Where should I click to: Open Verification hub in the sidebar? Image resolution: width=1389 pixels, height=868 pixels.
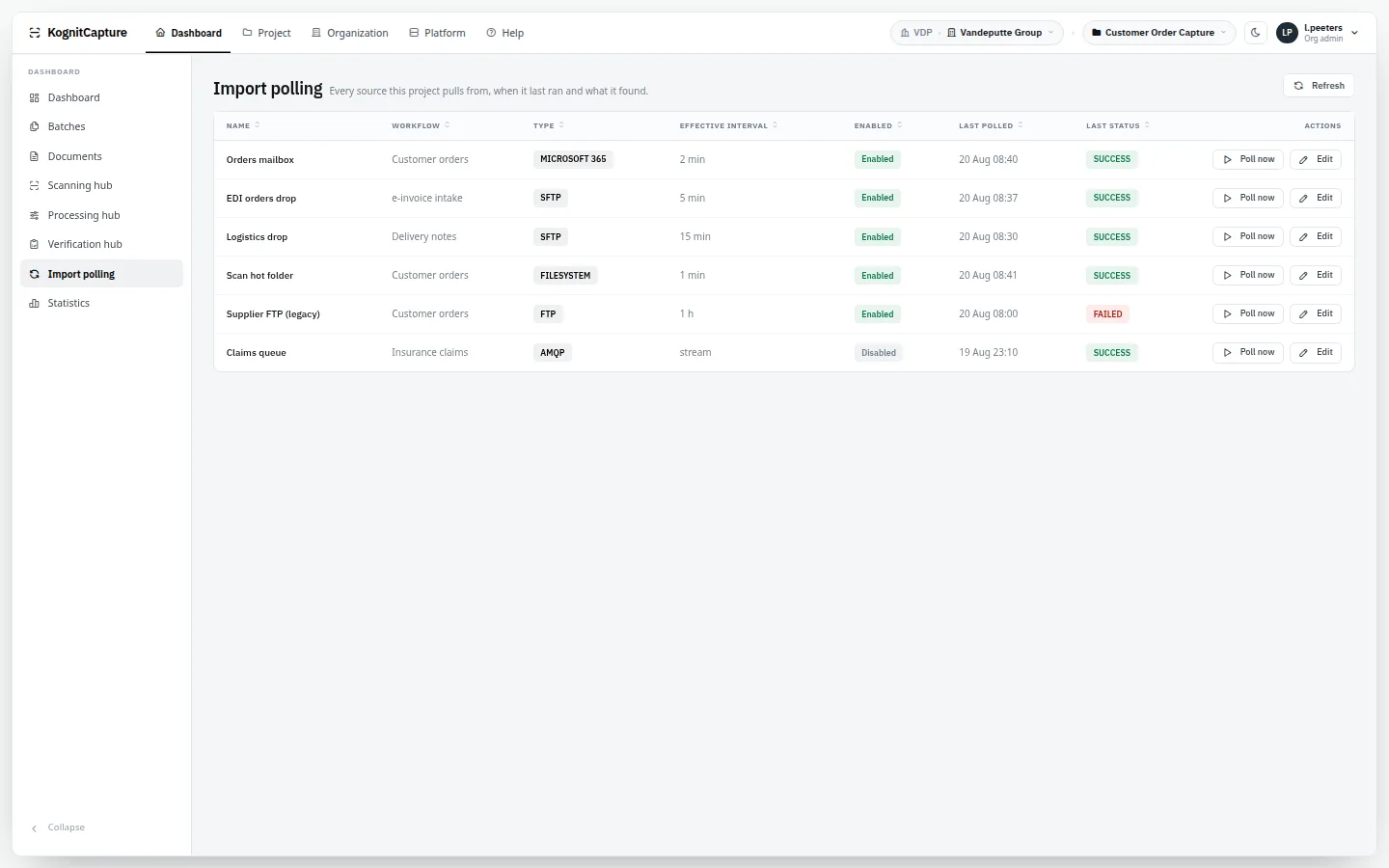[101, 244]
